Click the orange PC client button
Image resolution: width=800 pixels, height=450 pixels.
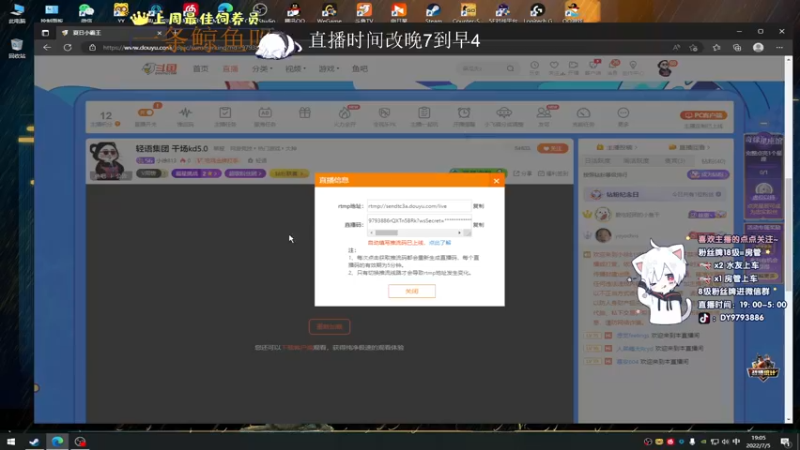704,115
